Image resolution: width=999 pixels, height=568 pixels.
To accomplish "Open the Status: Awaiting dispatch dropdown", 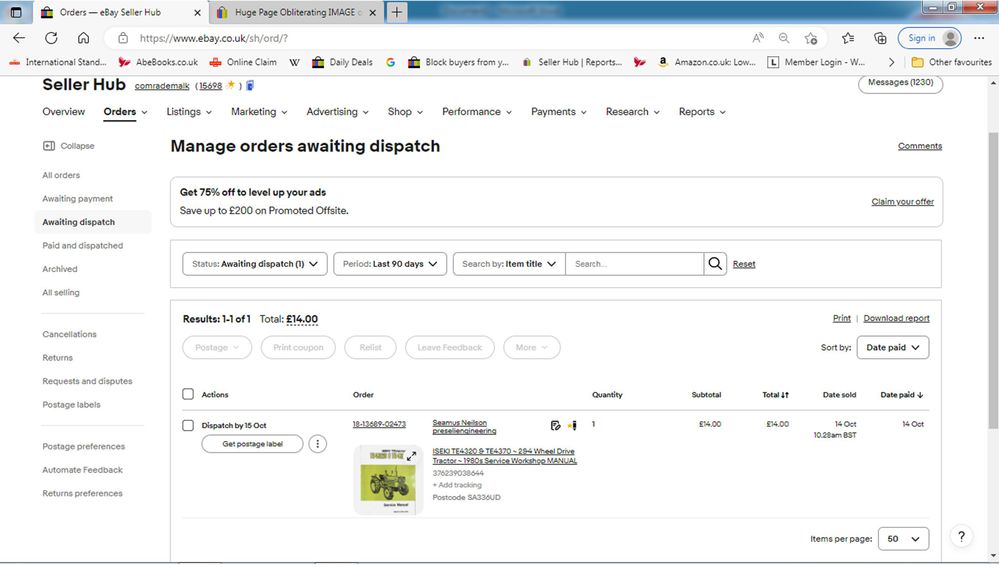I will tap(255, 264).
